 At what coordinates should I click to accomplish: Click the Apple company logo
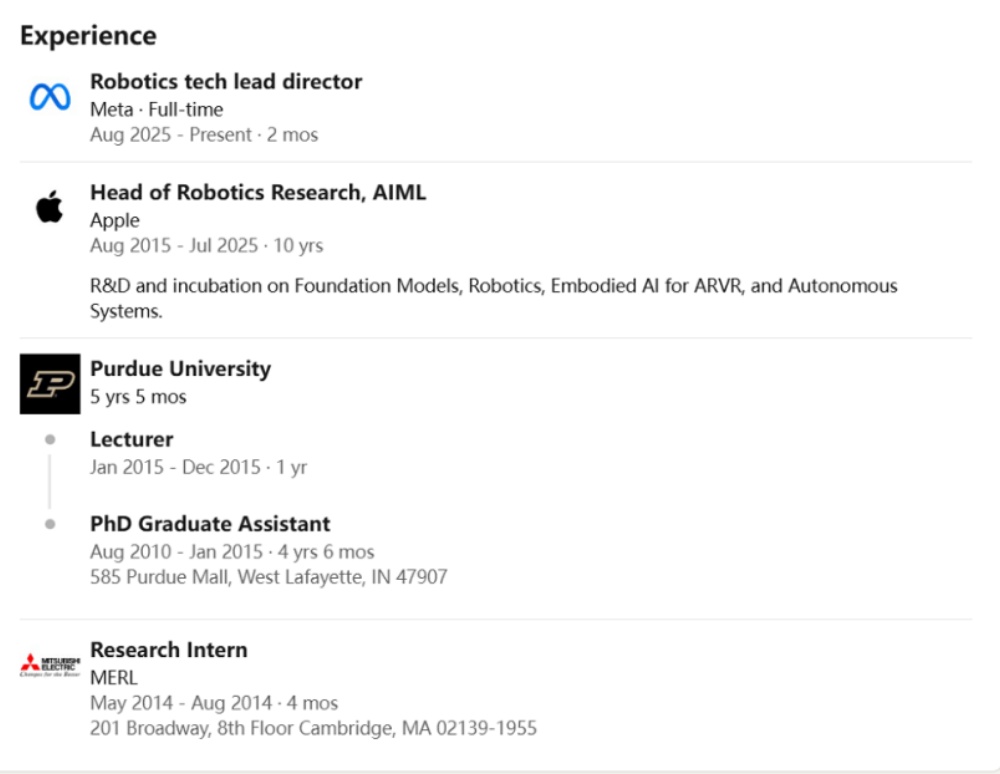pos(50,207)
